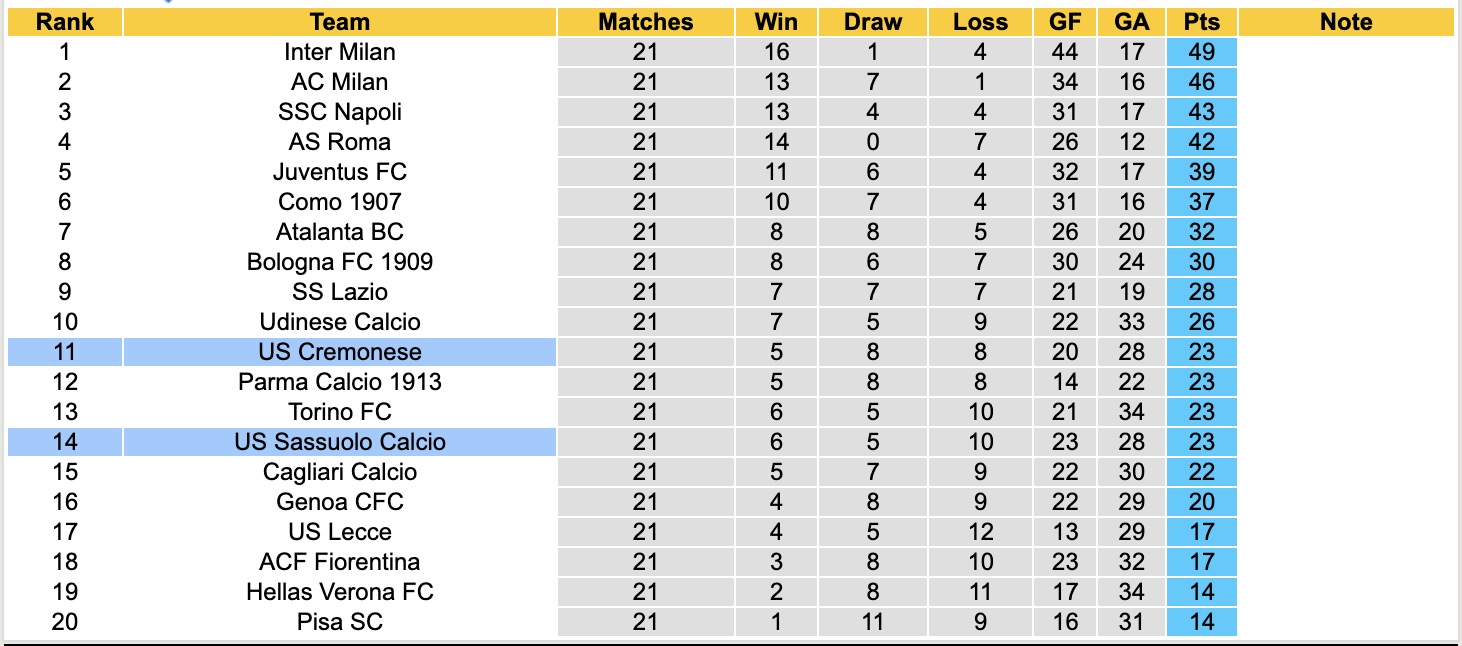Select the Note column header
The image size is (1462, 646).
(1346, 22)
